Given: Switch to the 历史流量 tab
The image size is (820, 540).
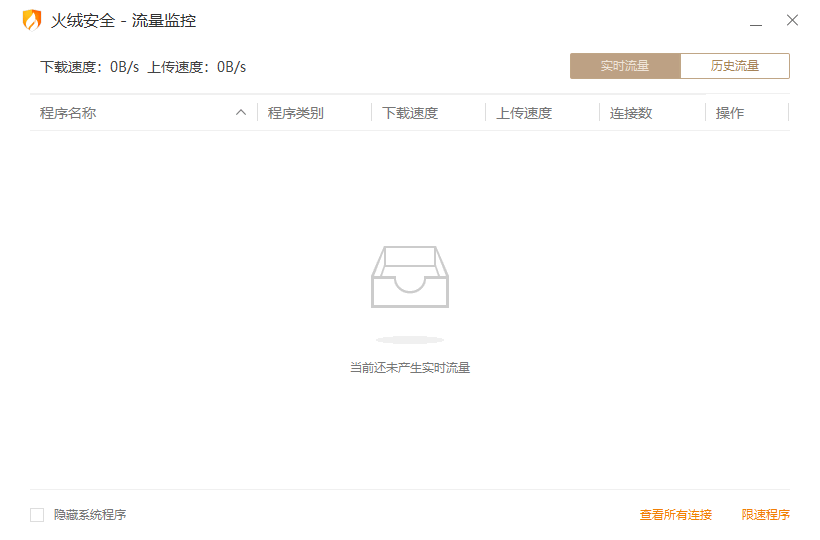Looking at the screenshot, I should pyautogui.click(x=735, y=66).
